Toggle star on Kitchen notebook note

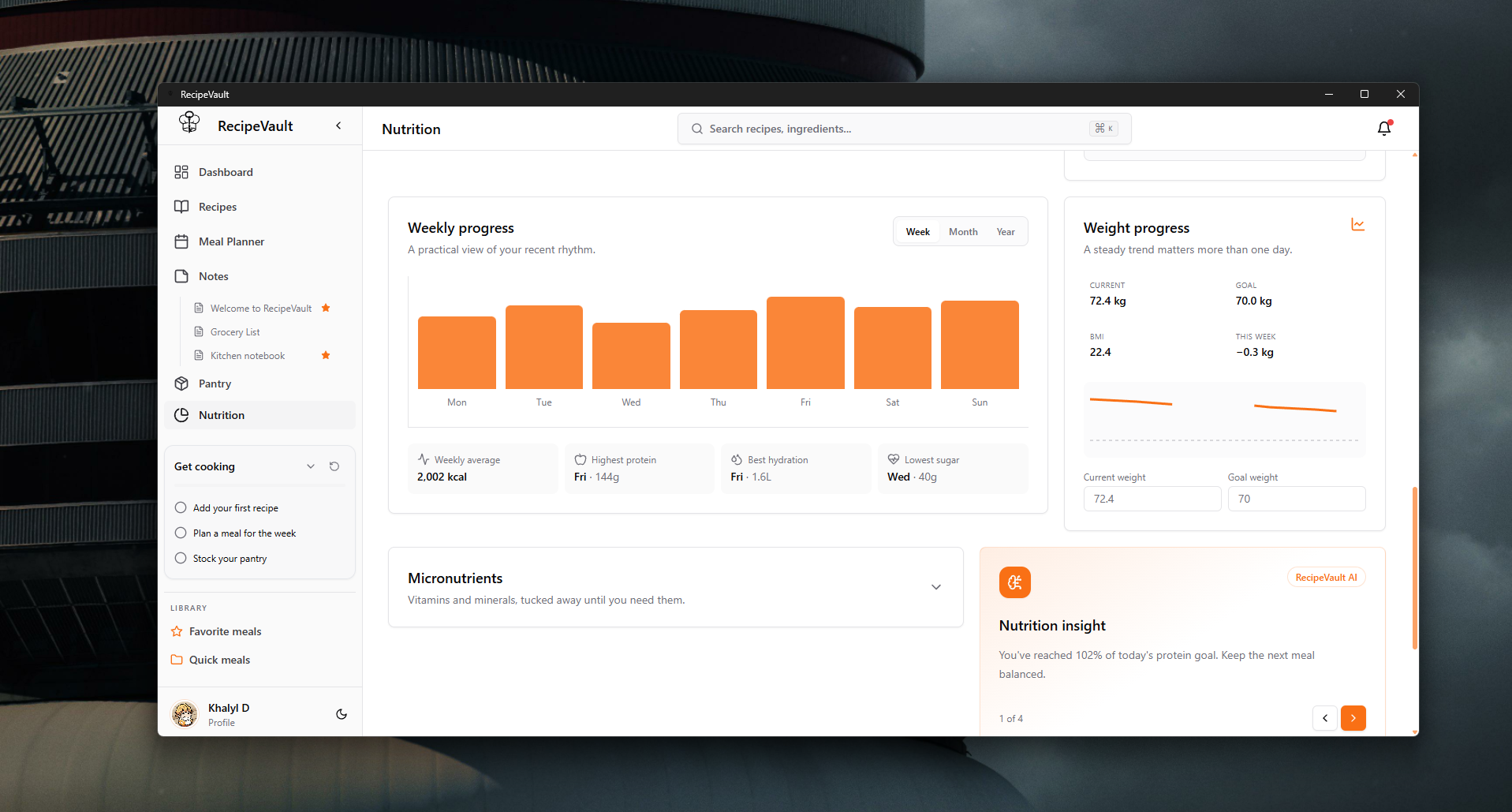click(326, 355)
